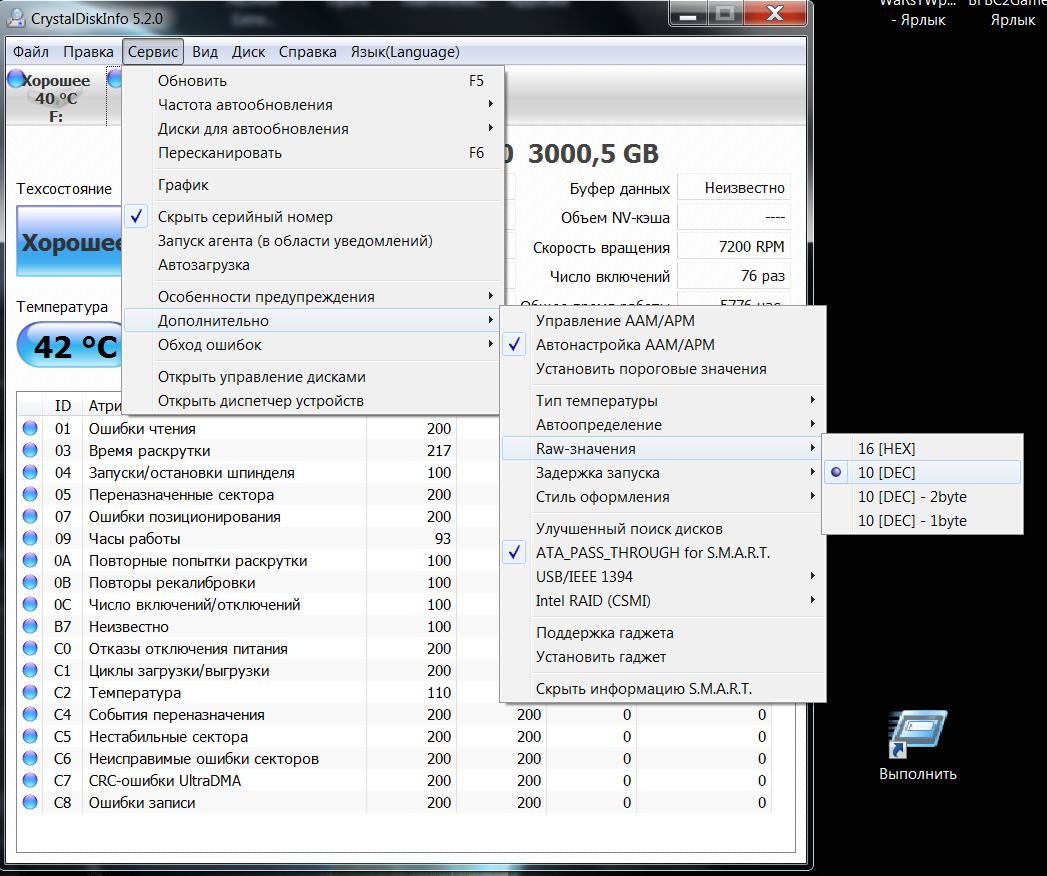Click status orb of row C8 Ошибки записи
Screen dimensions: 1047x876
tap(30, 803)
